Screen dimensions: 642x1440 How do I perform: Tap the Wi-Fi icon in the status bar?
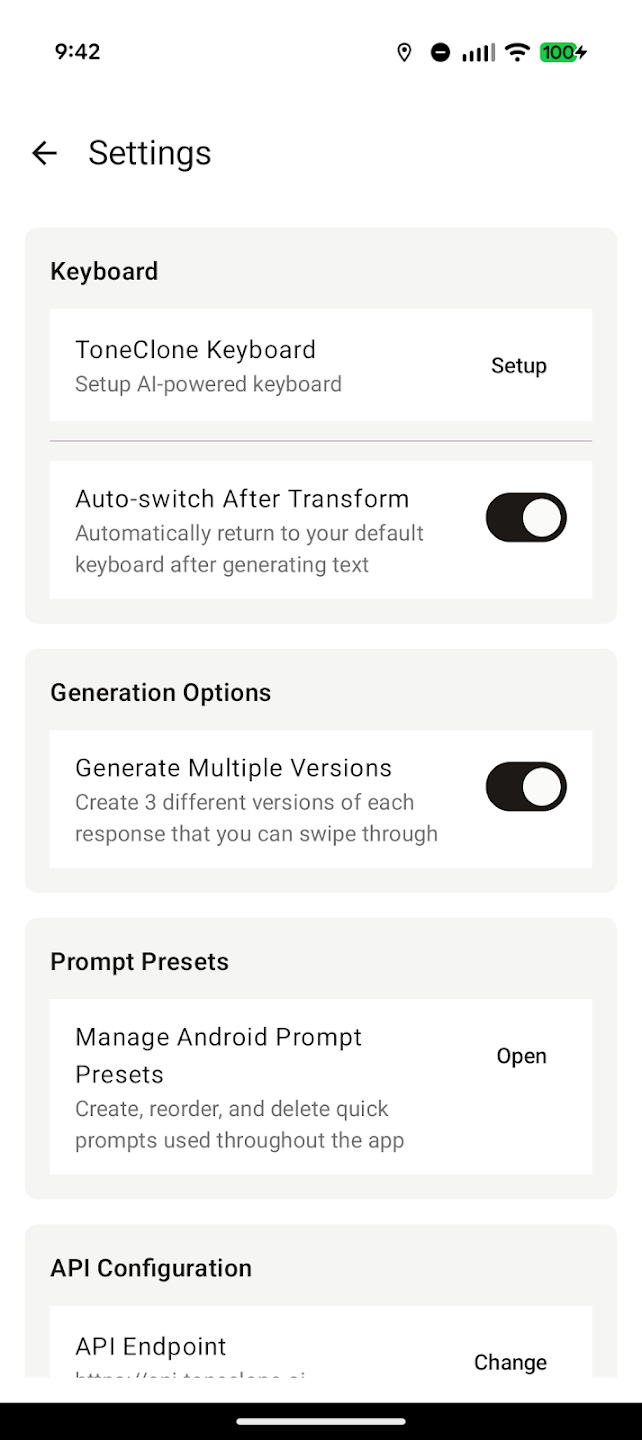(517, 52)
